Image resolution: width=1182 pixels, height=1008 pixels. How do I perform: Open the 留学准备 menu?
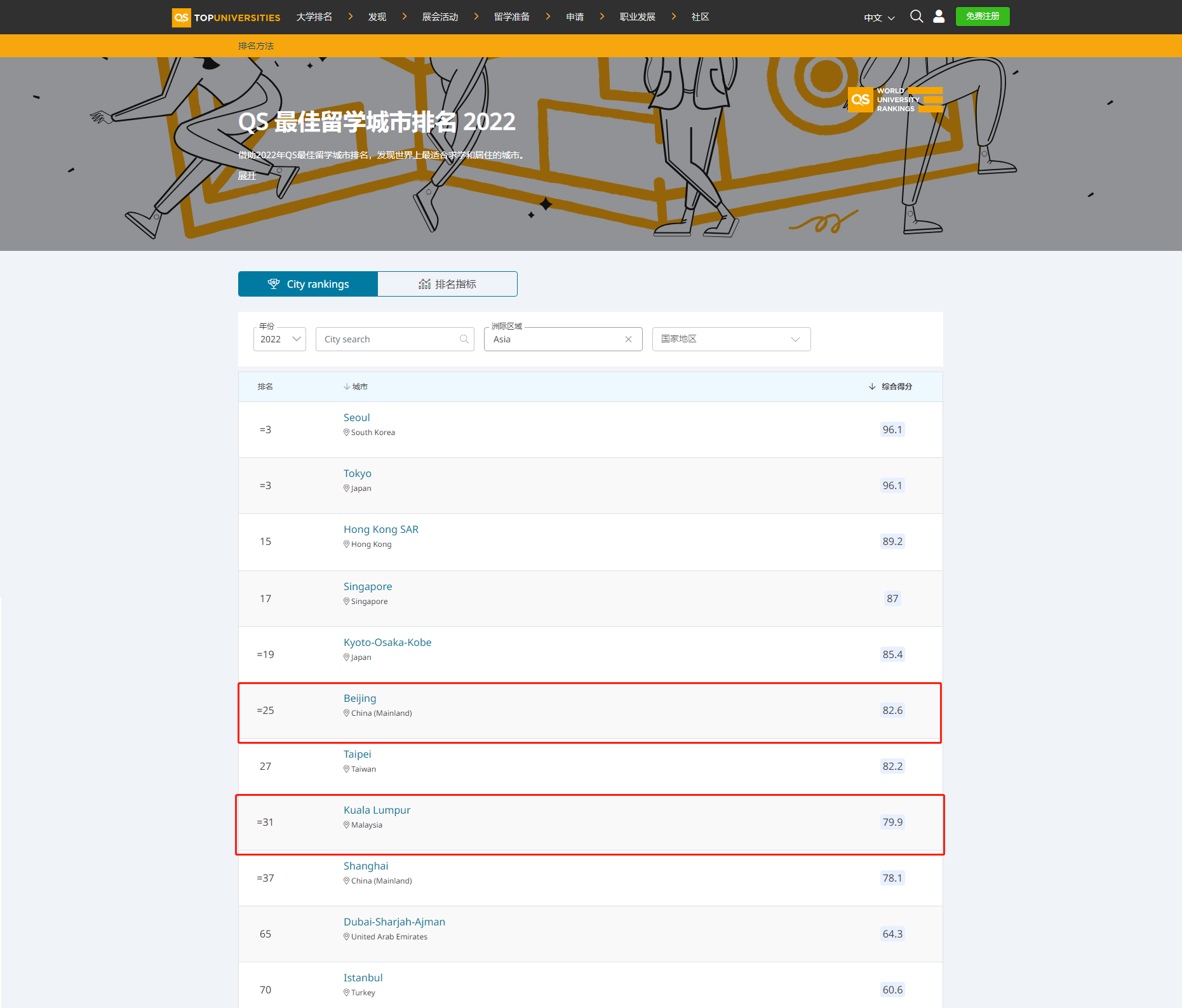pos(512,17)
